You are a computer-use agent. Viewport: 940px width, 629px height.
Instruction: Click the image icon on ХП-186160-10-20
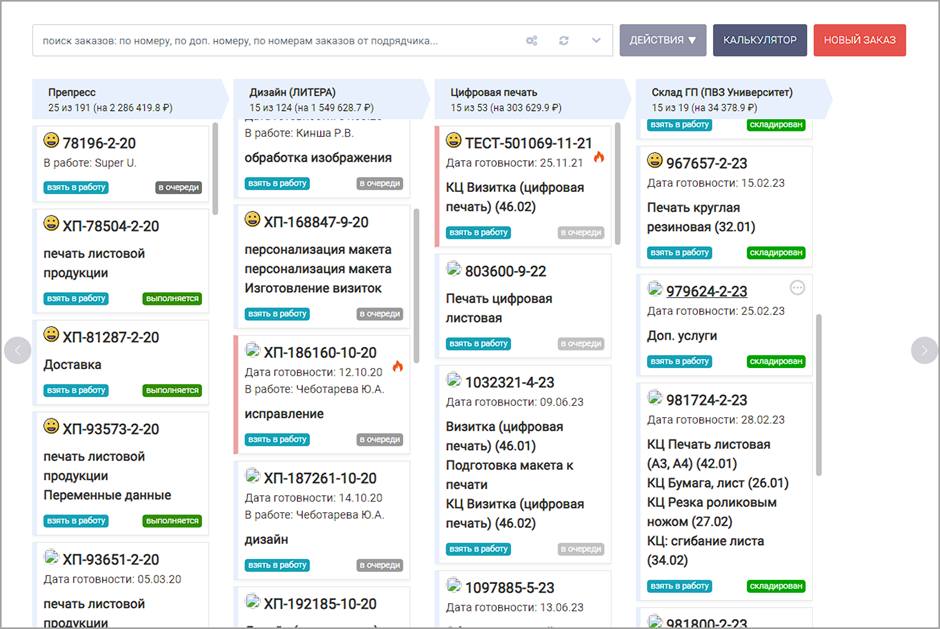tap(252, 350)
